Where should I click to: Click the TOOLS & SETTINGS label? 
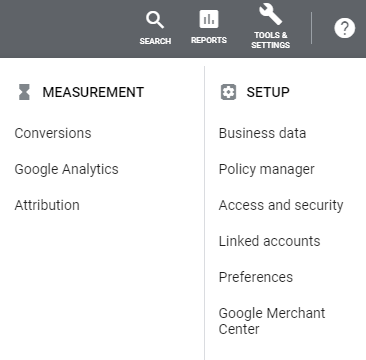271,40
